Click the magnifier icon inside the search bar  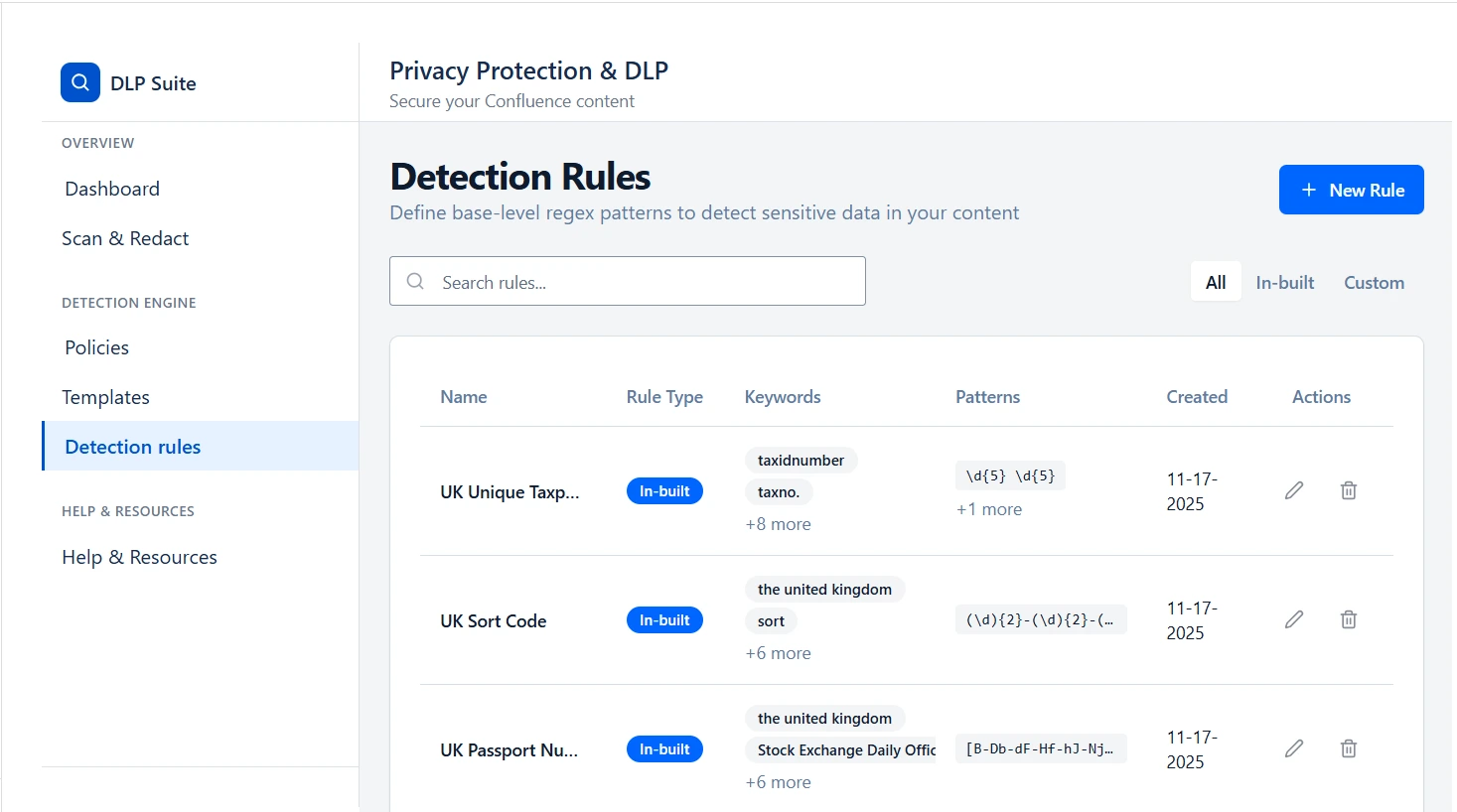coord(415,281)
